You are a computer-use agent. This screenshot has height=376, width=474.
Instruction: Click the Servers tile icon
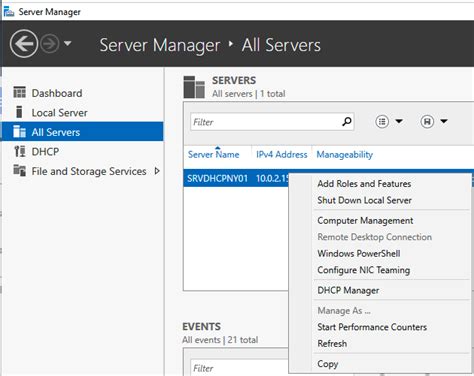[x=194, y=87]
